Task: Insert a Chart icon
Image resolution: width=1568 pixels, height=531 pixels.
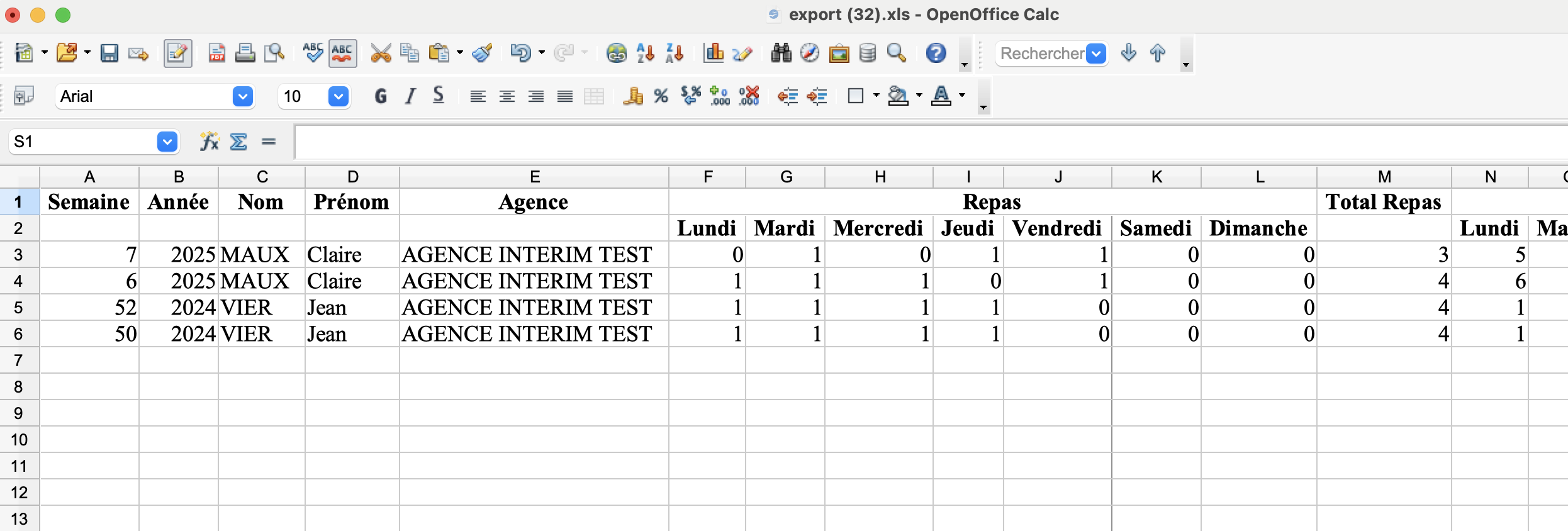Action: [x=714, y=53]
